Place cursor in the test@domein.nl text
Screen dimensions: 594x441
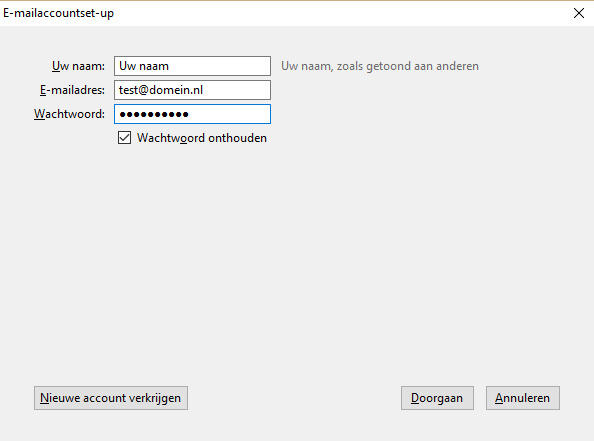[x=161, y=90]
